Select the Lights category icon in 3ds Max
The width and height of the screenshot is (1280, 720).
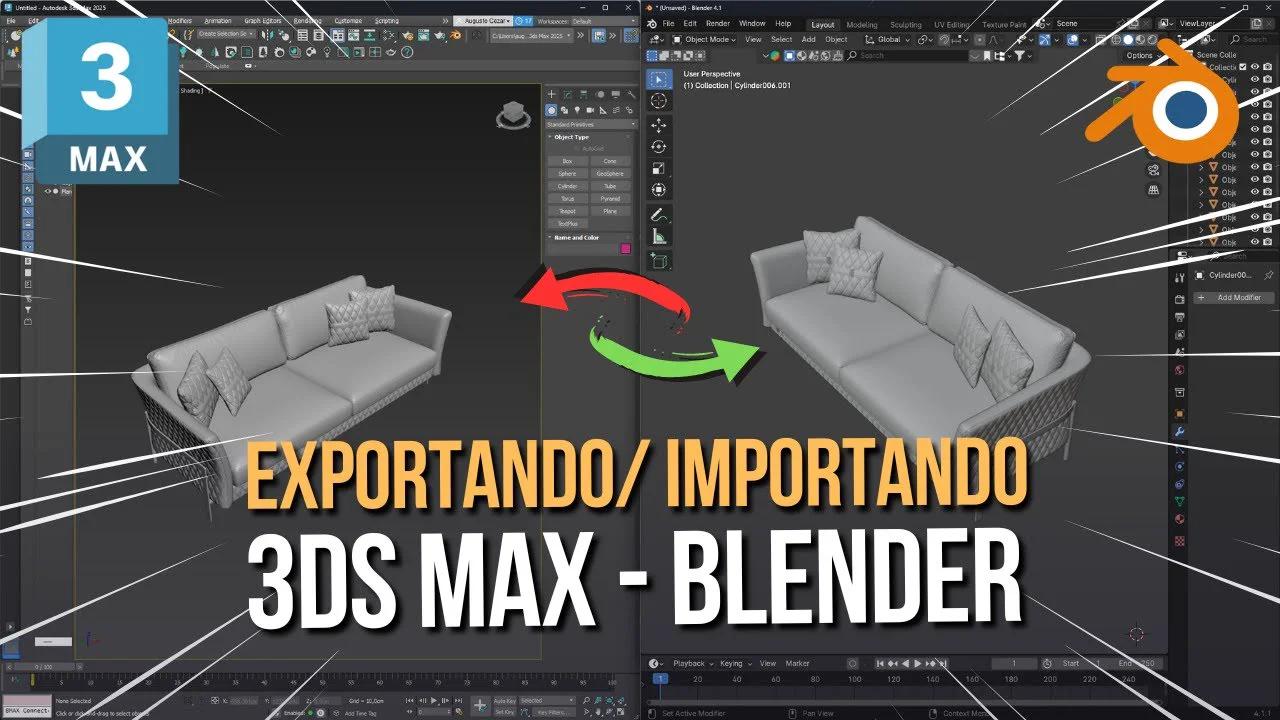point(577,110)
